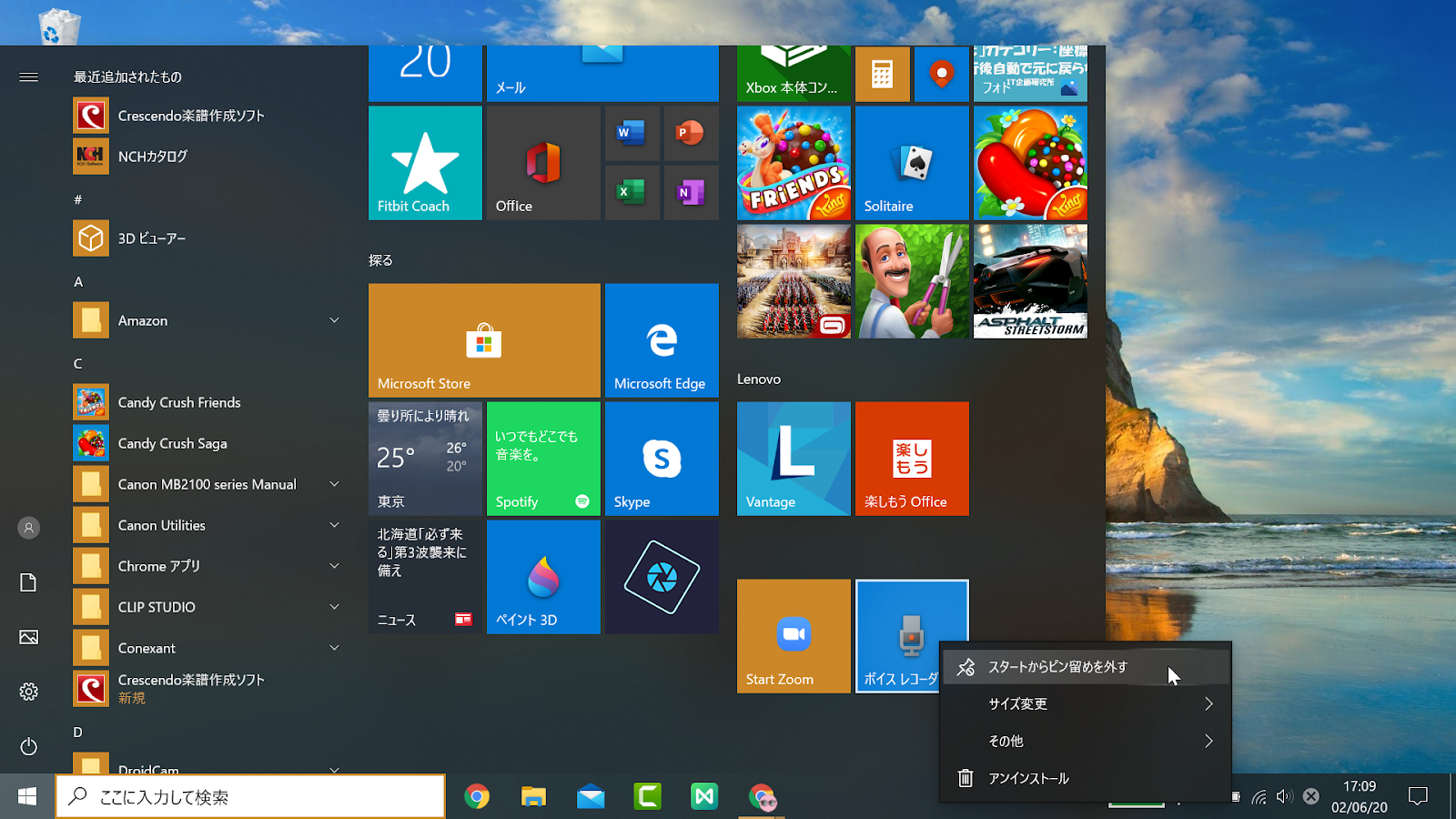Open the Spotify tile

[x=543, y=459]
